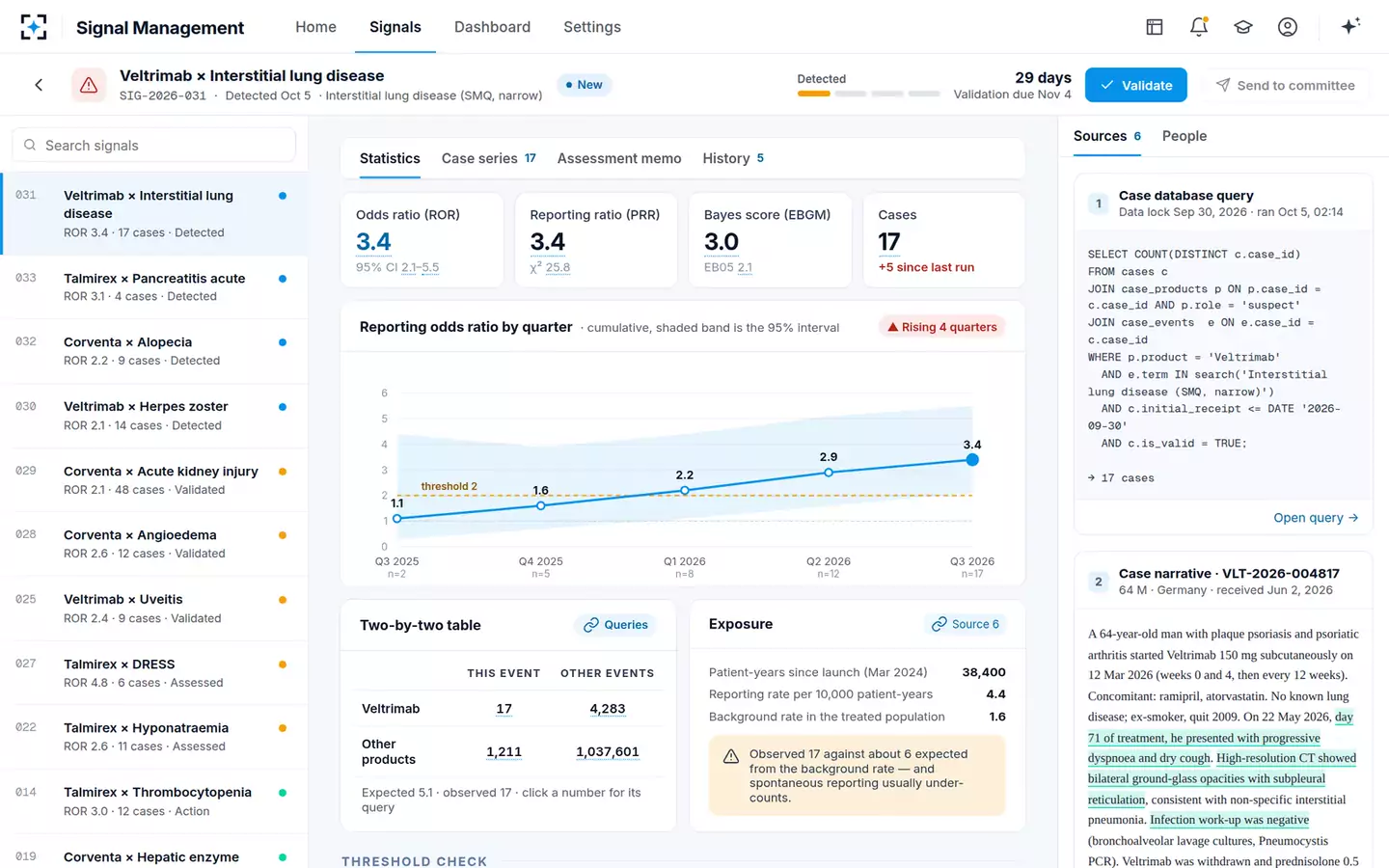Screen dimensions: 1389x868
Task: Open the graduation cap learning icon
Action: pyautogui.click(x=1243, y=27)
